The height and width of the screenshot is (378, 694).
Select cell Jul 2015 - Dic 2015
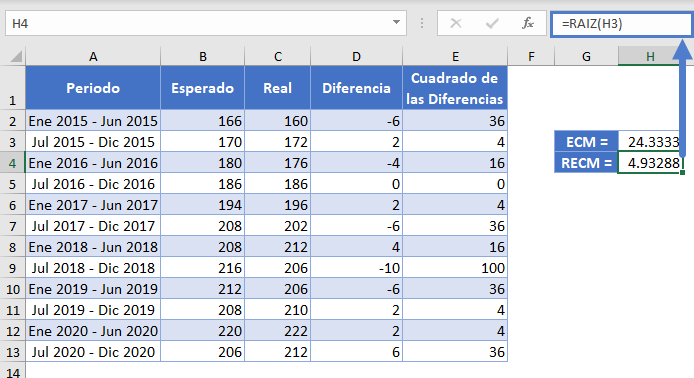coord(93,142)
